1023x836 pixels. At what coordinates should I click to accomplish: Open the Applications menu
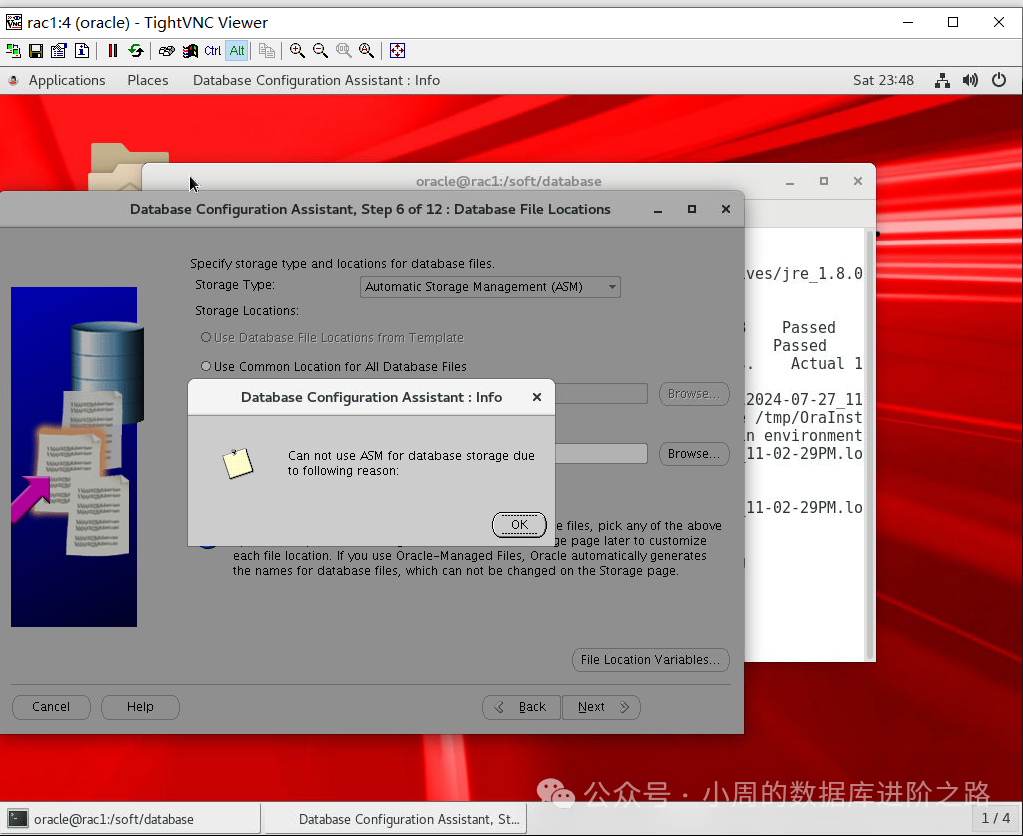pyautogui.click(x=67, y=80)
